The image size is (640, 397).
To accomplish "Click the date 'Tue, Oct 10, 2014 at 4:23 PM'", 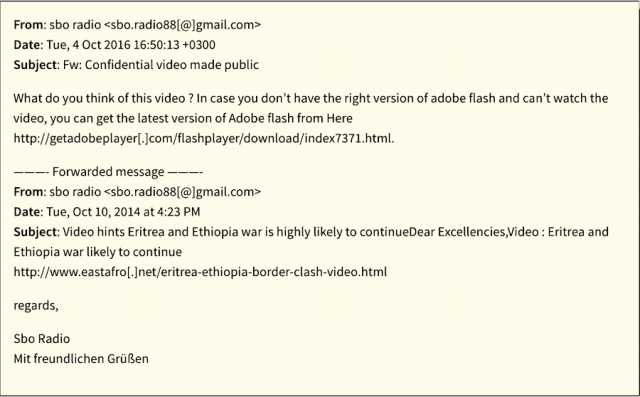I will (123, 212).
